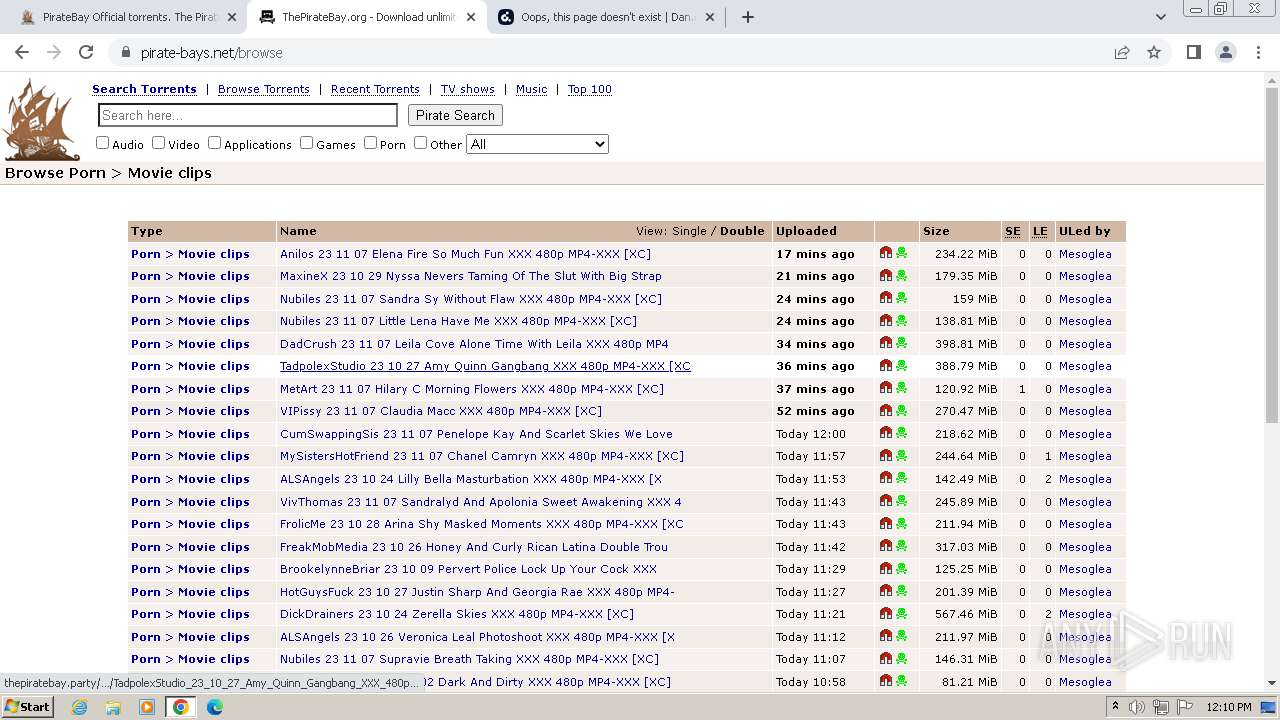
Task: Click magnet icon in the 234.22 MiB row
Action: pos(886,253)
